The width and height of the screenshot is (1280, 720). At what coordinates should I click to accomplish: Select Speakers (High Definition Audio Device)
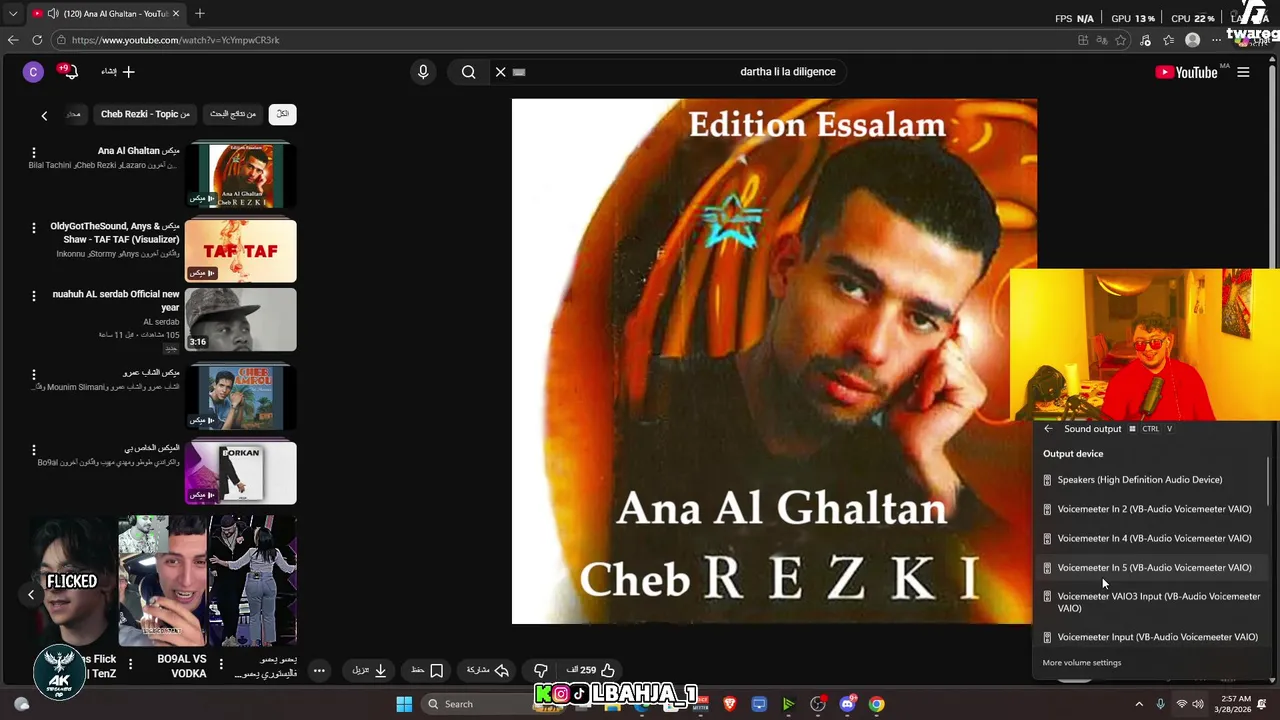point(1150,480)
